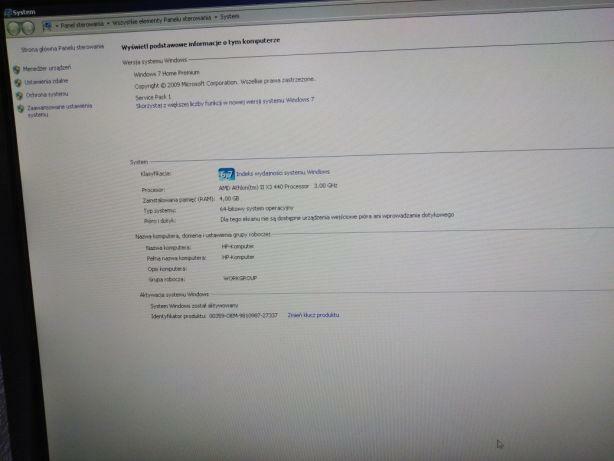Click Windows 7 Home Premium text
The height and width of the screenshot is (461, 614).
click(167, 73)
